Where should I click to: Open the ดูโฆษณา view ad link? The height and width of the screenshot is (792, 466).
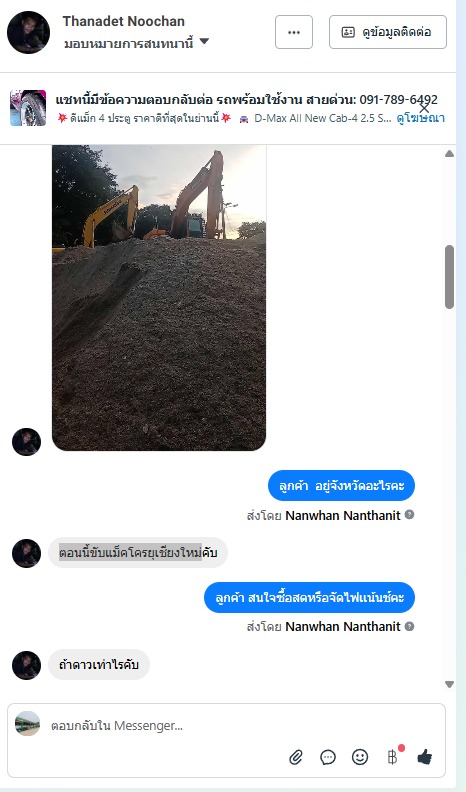421,118
